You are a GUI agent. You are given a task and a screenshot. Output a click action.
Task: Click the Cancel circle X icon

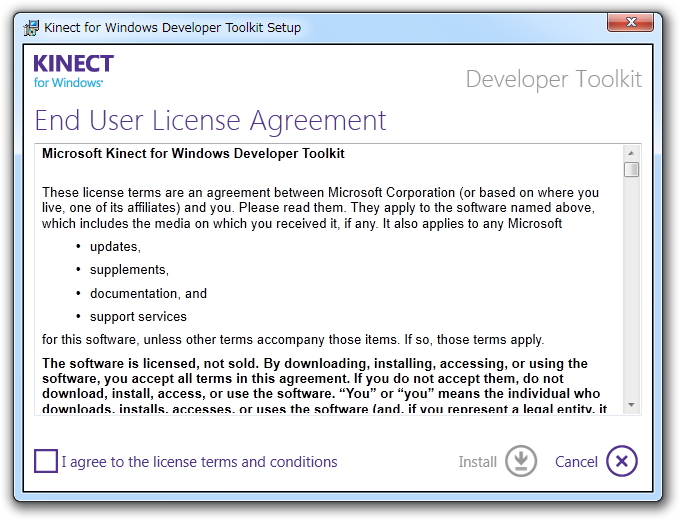pos(622,461)
